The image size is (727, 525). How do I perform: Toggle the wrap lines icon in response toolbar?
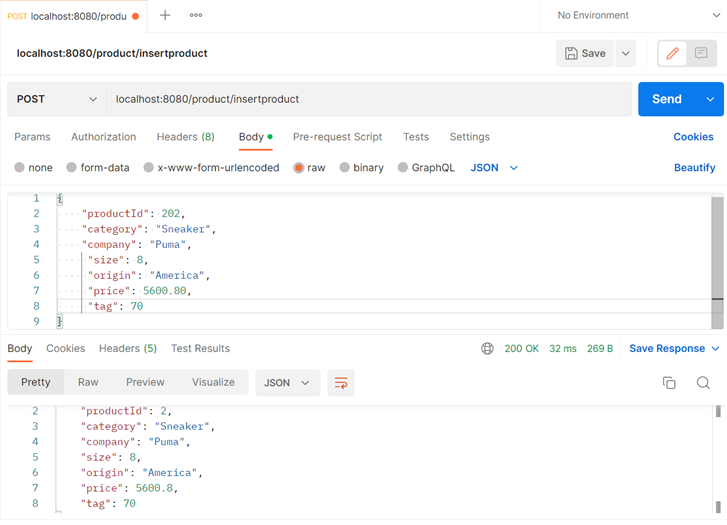341,383
